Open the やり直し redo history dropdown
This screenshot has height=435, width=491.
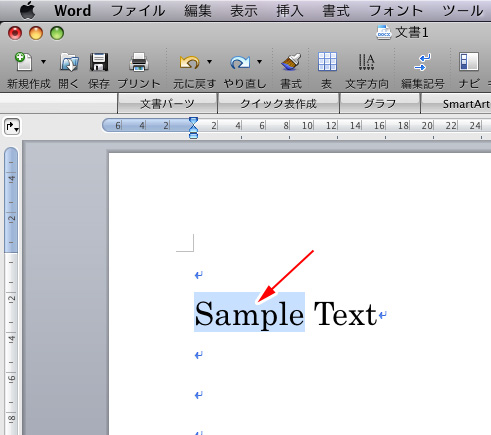(259, 62)
